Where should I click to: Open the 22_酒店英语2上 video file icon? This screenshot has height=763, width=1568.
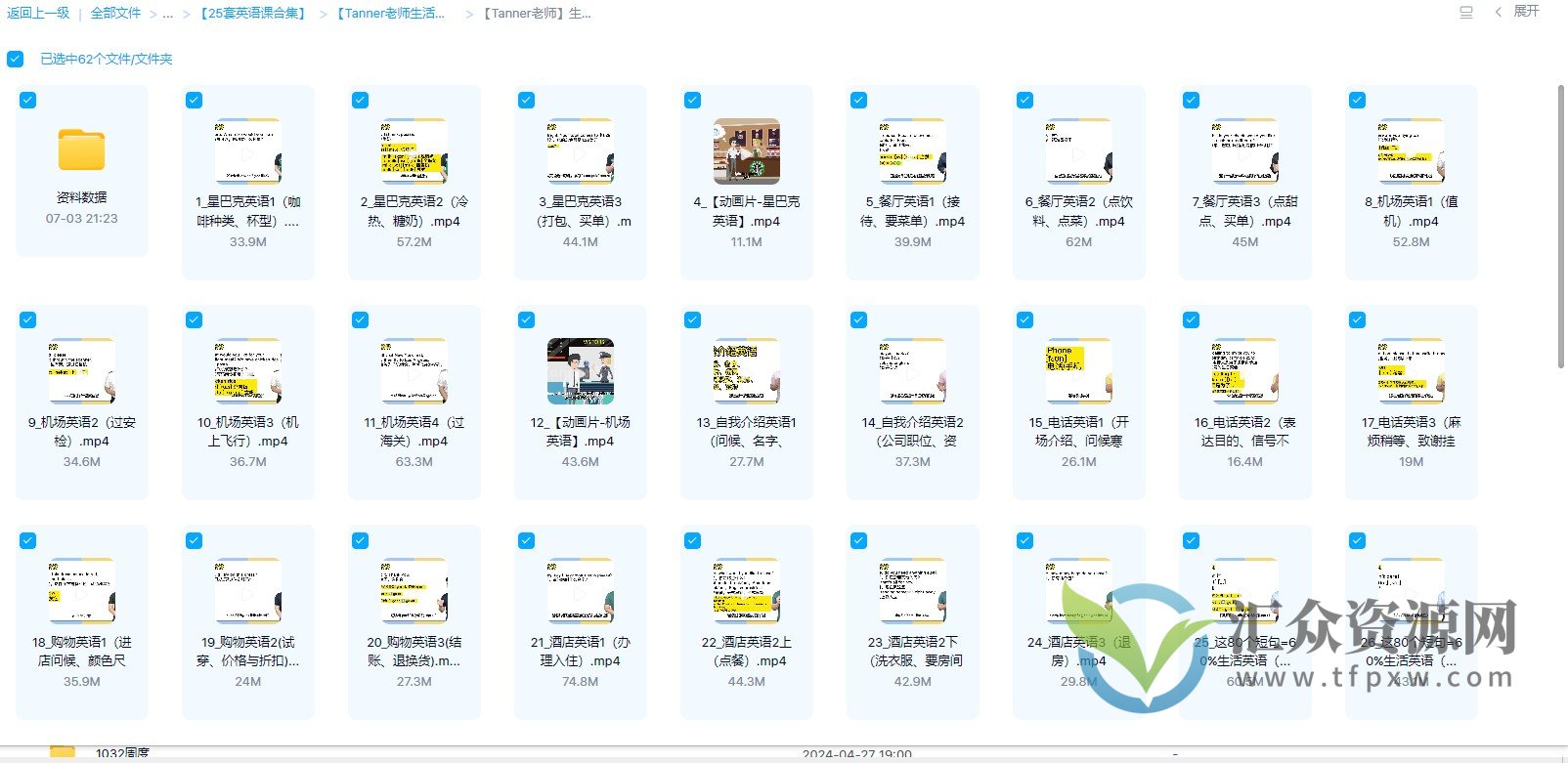746,591
